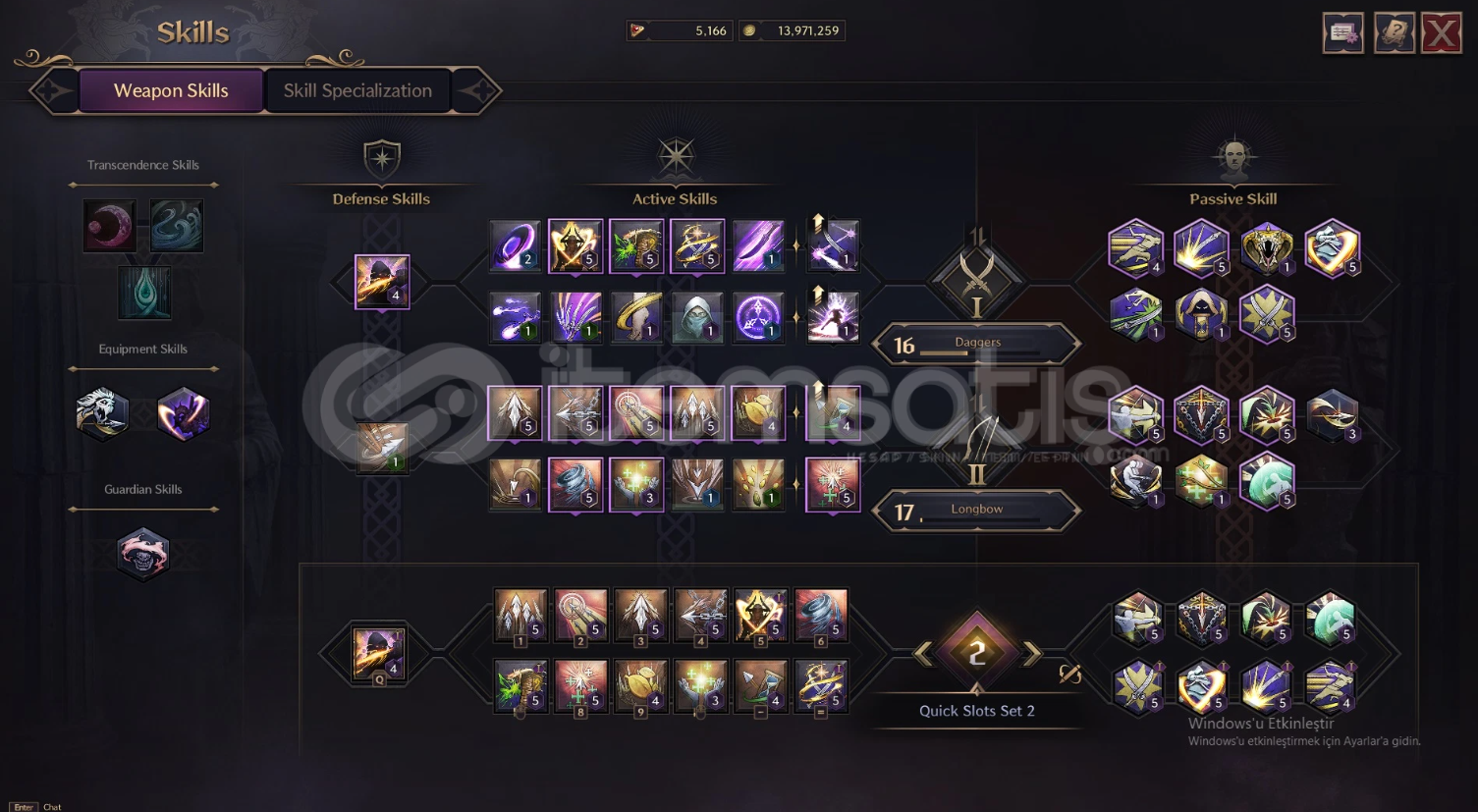Expand the Daggers level 16 bar
The image size is (1478, 812).
[x=977, y=345]
